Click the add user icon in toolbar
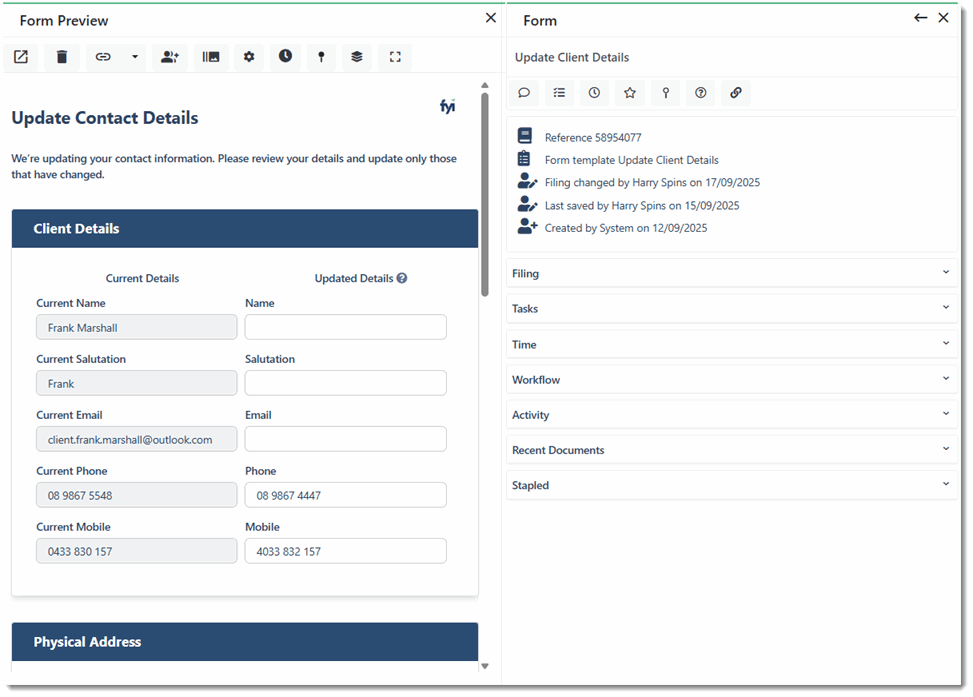 point(170,57)
